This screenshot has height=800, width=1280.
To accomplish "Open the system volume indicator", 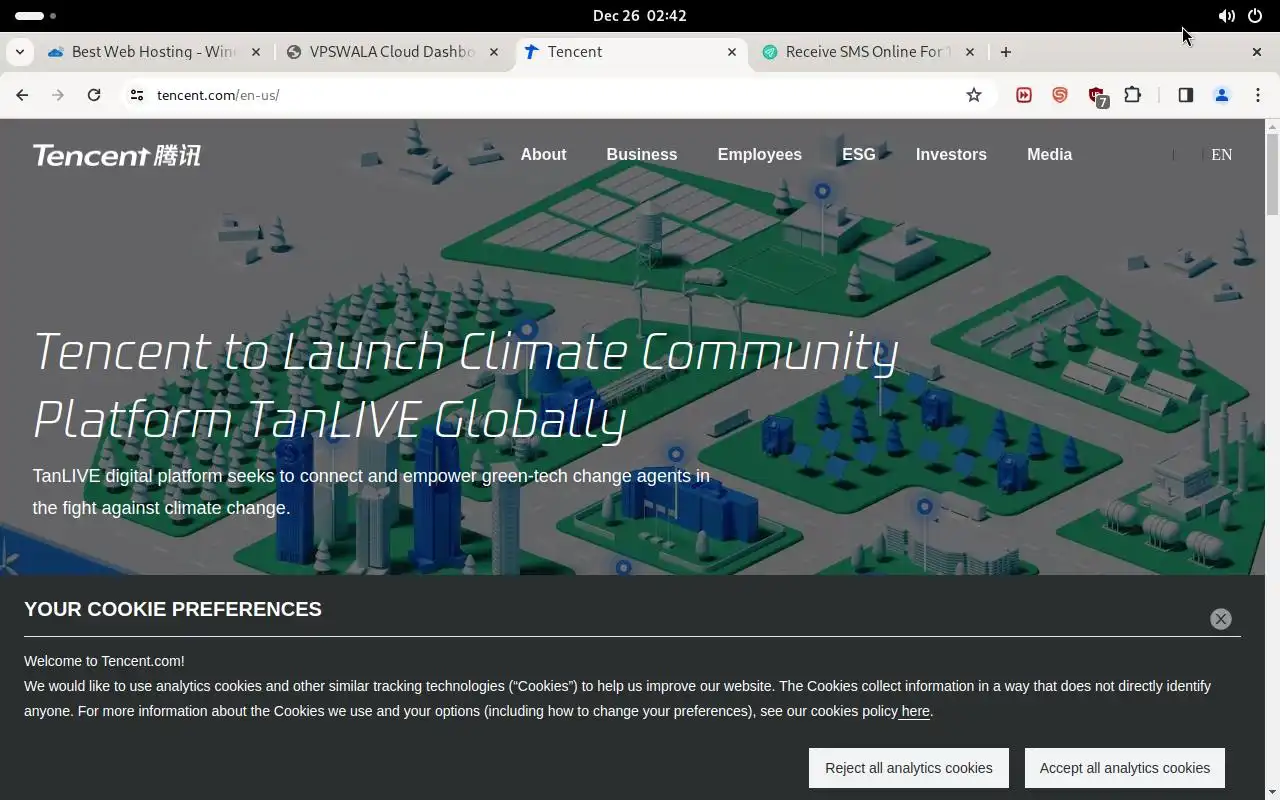I will click(x=1226, y=16).
